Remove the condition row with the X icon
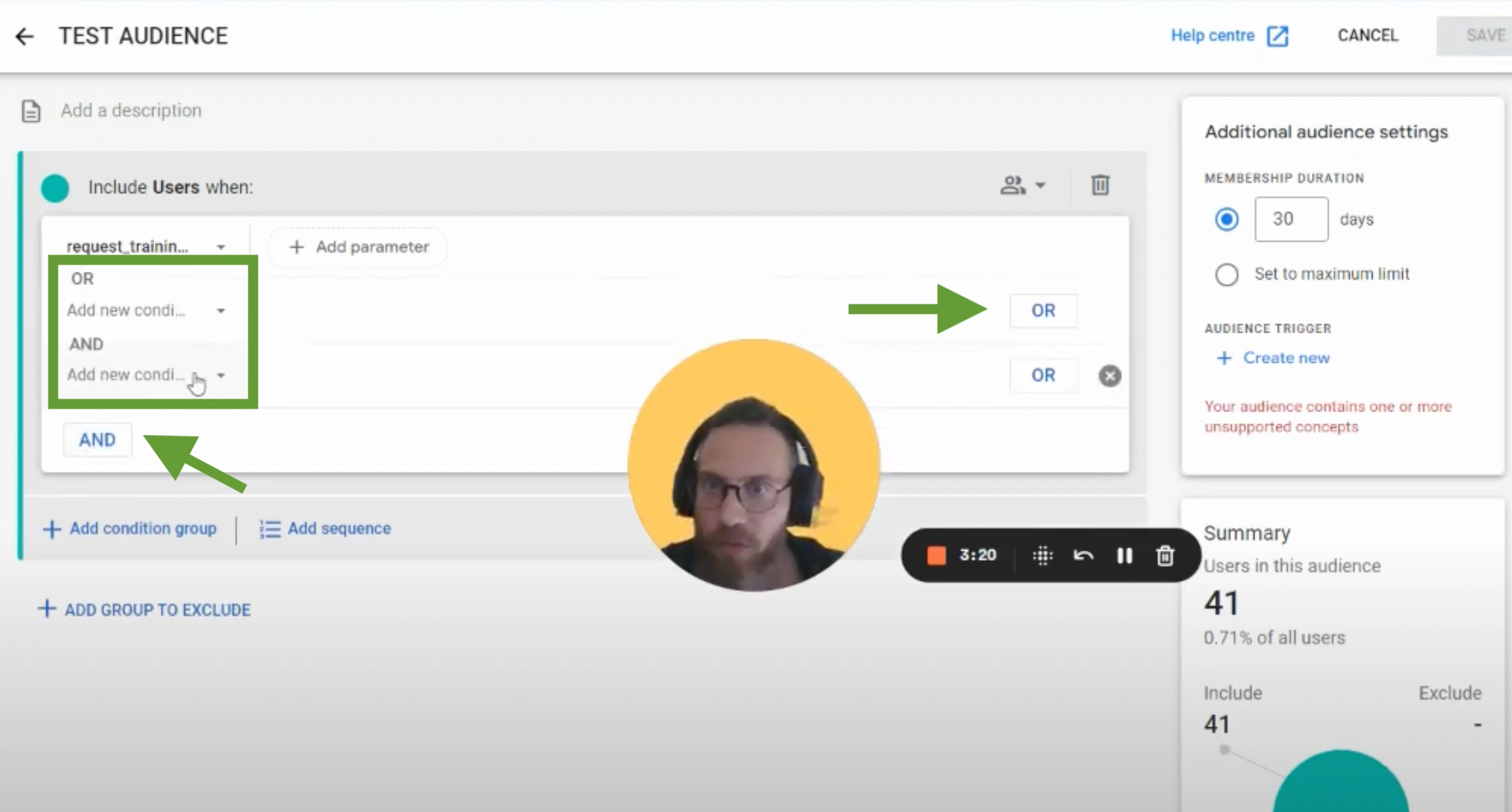This screenshot has width=1512, height=812. (1109, 376)
